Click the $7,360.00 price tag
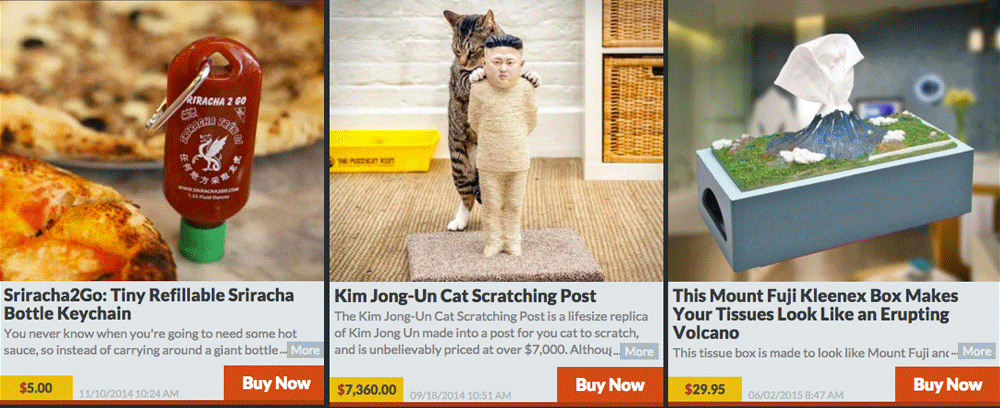The image size is (1000, 408). [x=366, y=389]
